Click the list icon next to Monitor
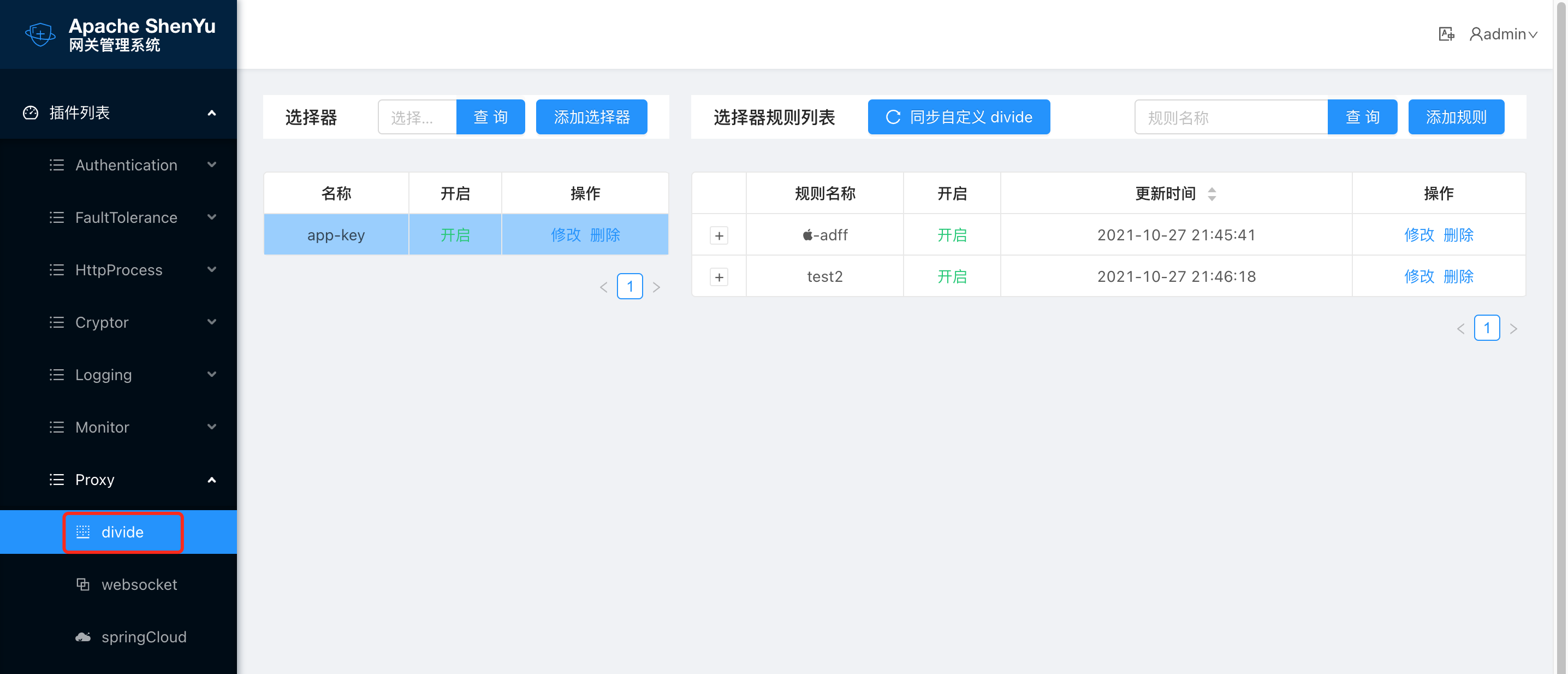Image resolution: width=1568 pixels, height=674 pixels. coord(57,428)
